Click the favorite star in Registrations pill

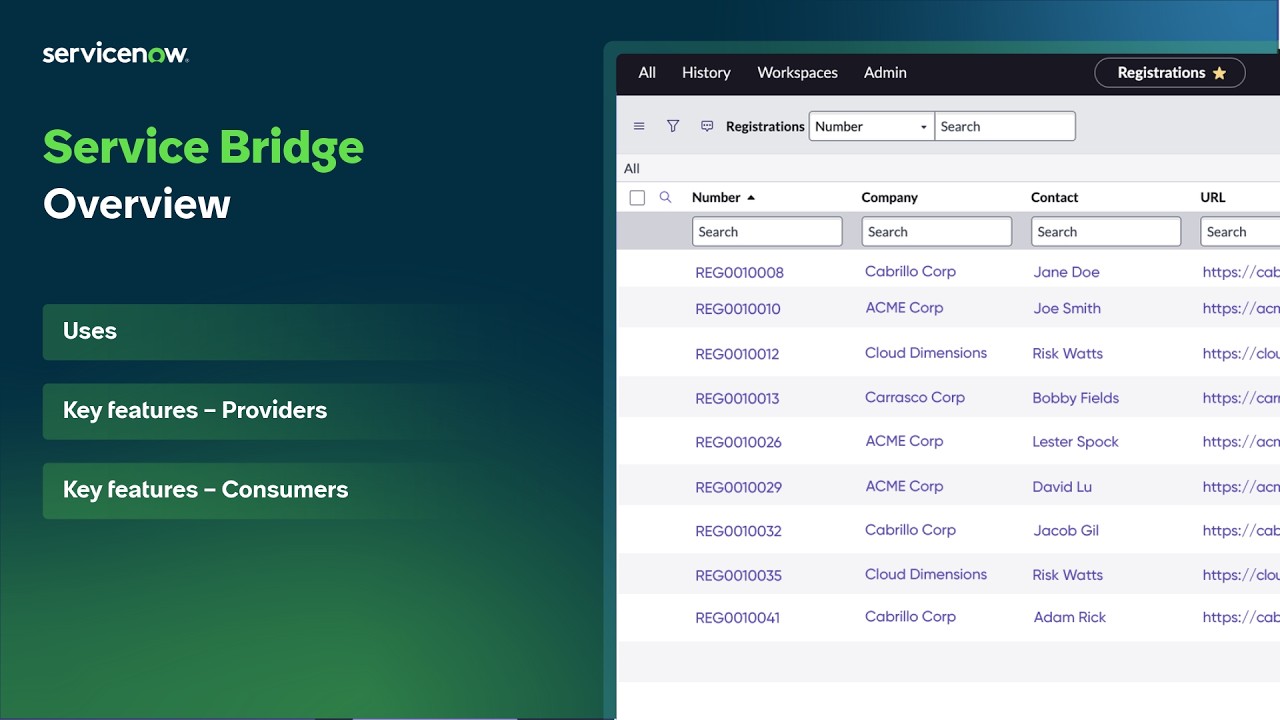[x=1219, y=73]
